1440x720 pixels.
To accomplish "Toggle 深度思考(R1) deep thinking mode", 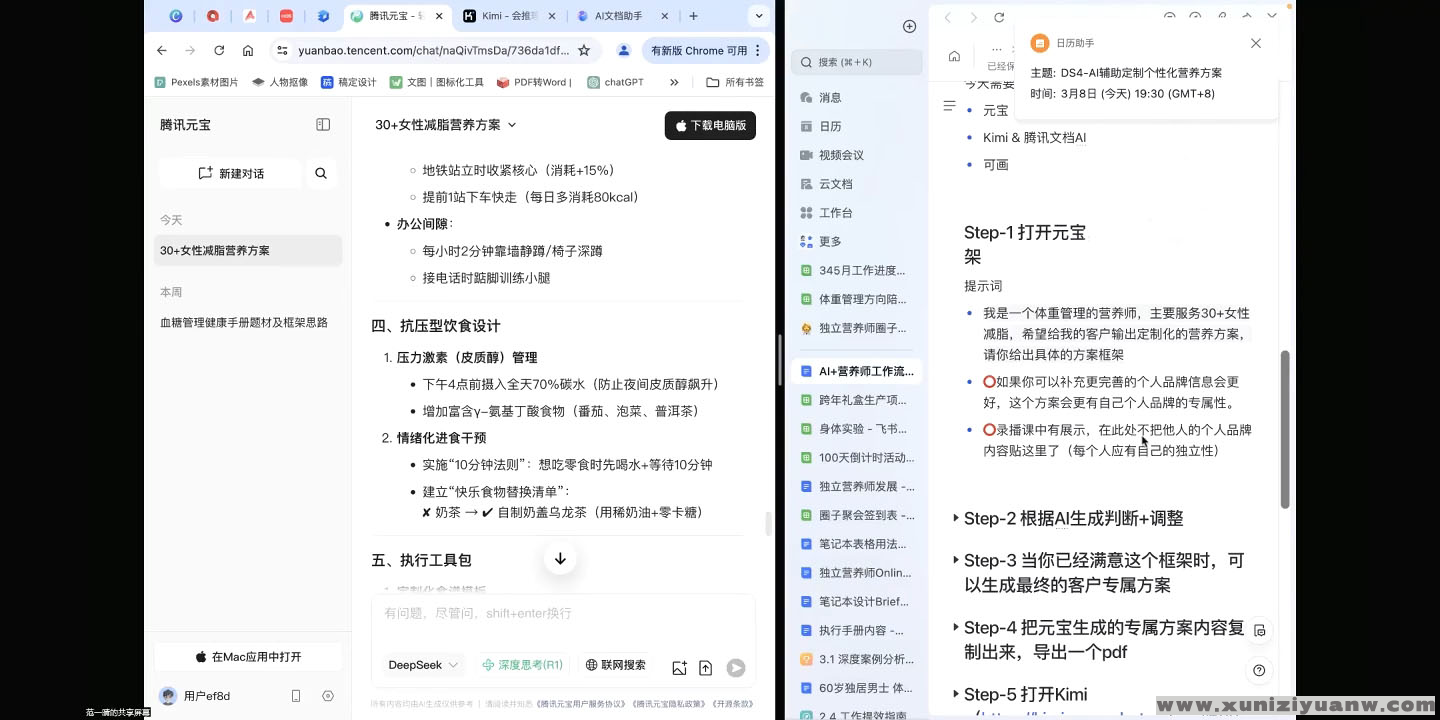I will click(x=522, y=665).
